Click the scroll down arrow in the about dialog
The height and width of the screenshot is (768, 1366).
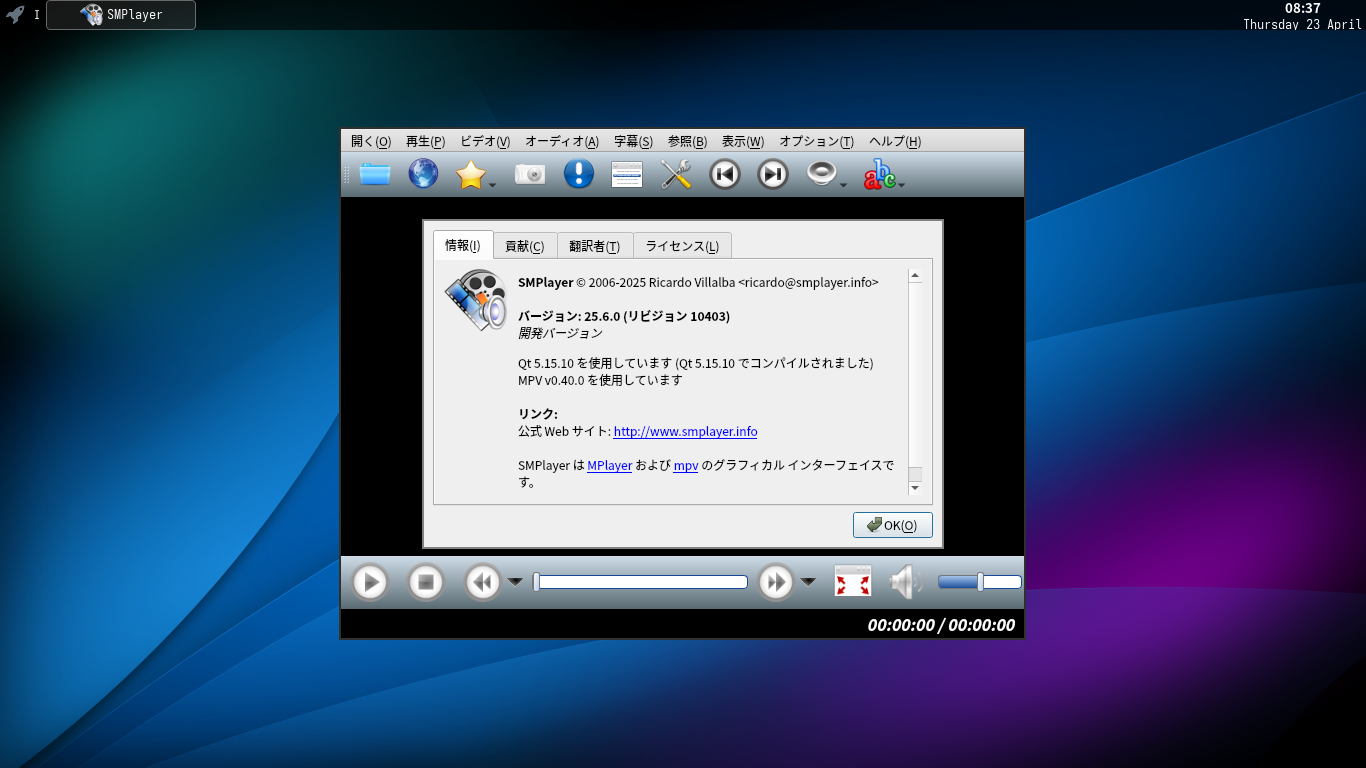[914, 488]
